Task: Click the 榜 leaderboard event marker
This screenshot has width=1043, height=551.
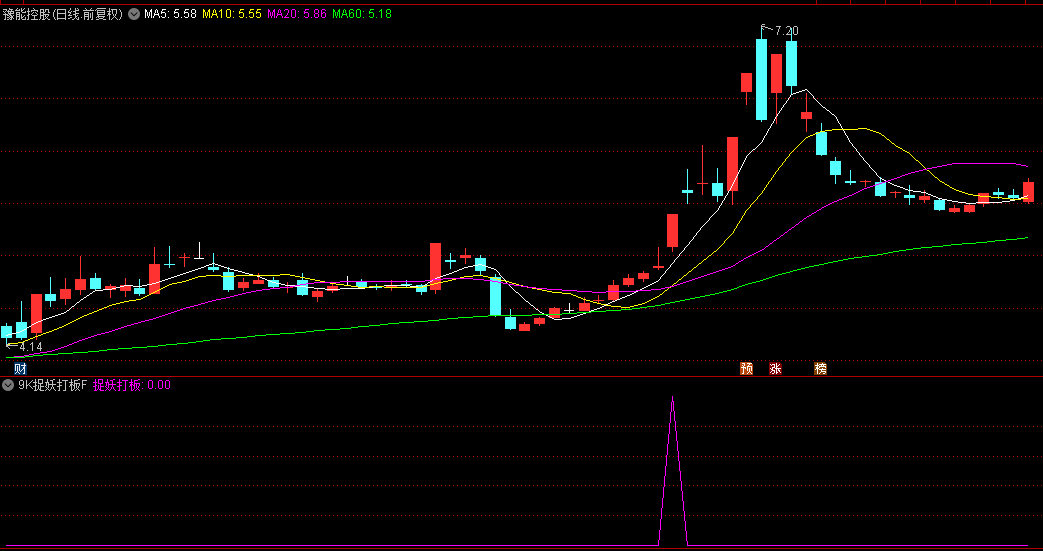Action: coord(821,369)
